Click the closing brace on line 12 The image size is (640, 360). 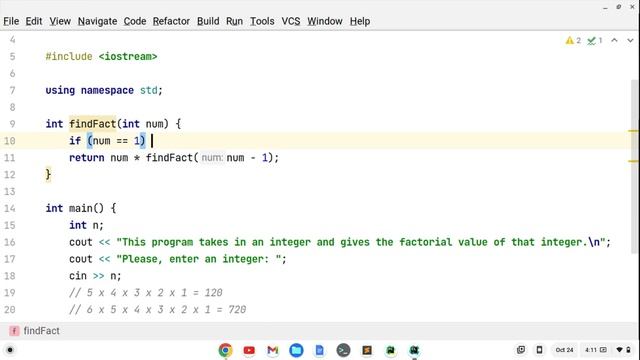(x=48, y=175)
